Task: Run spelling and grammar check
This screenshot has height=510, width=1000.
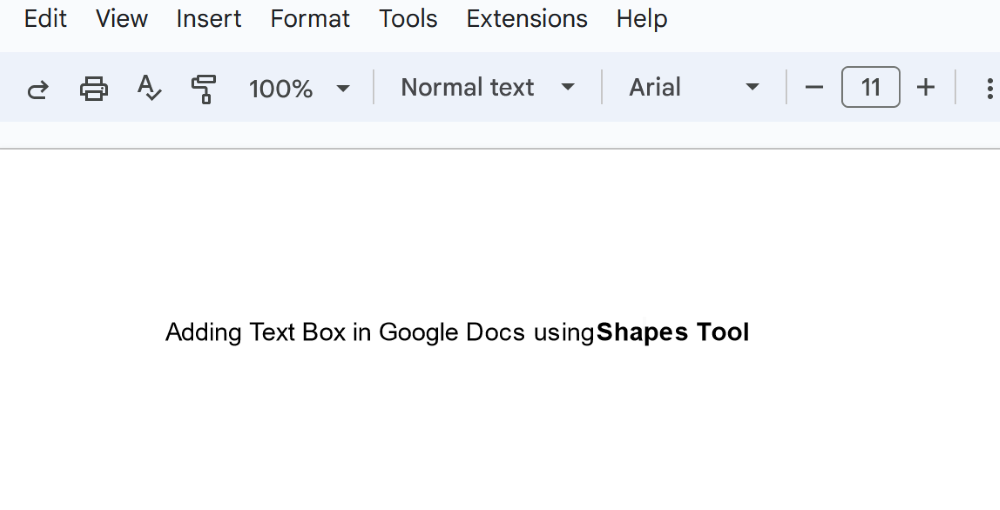Action: [149, 89]
